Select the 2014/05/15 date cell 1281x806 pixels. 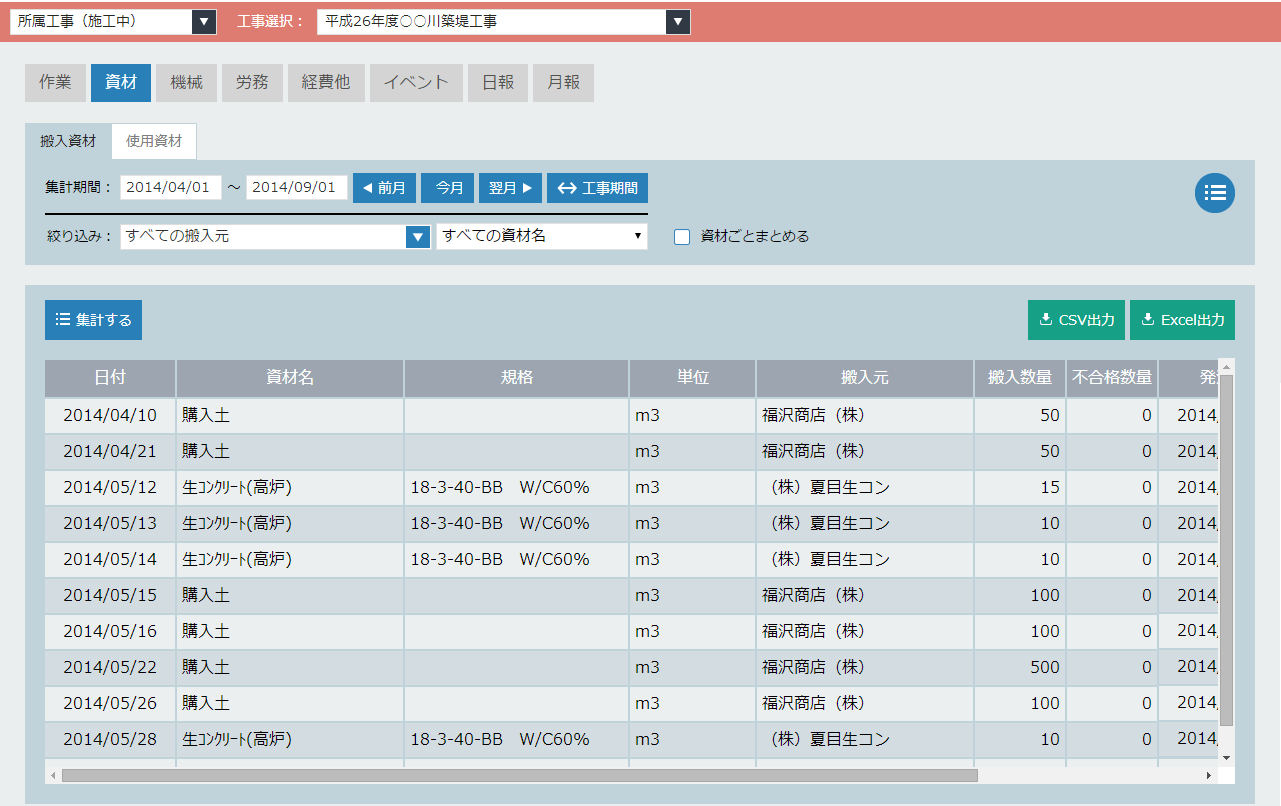[110, 596]
